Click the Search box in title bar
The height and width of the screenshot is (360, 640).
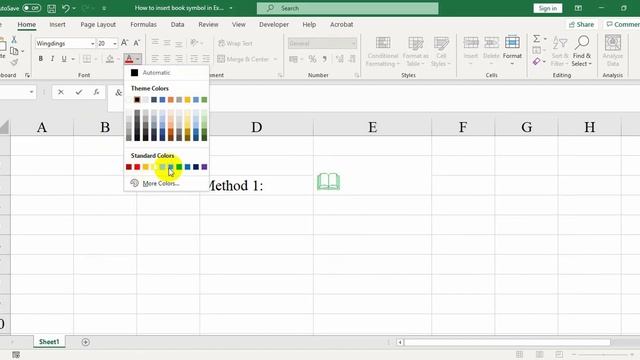348,8
